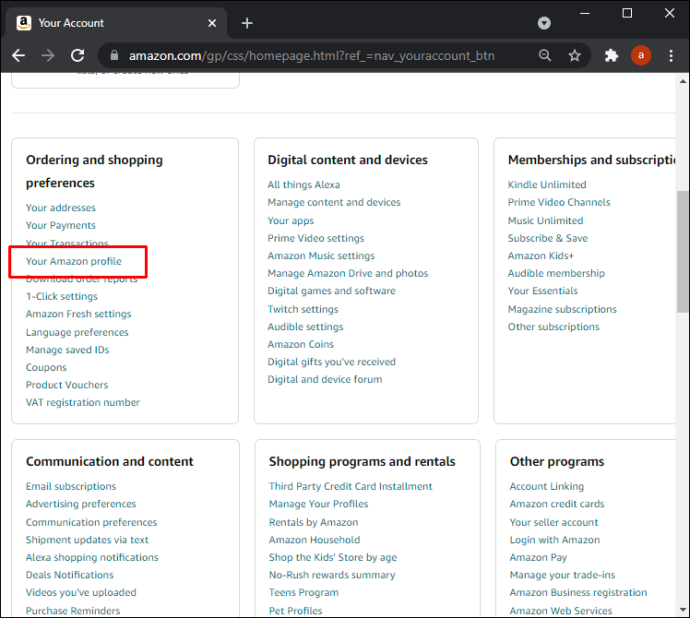Click the browser back arrow

point(18,55)
